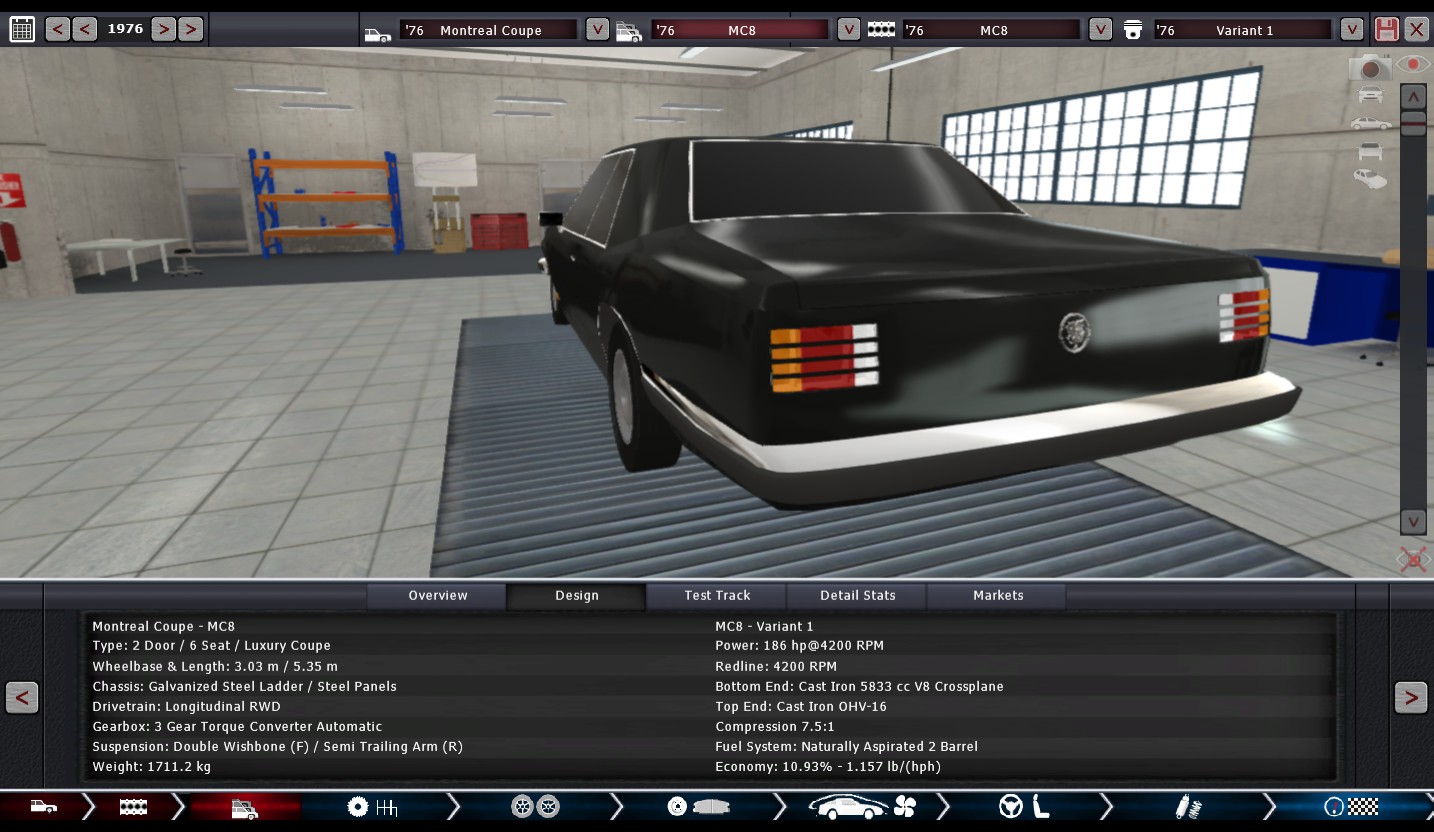Screen dimensions: 1434x832
Task: Click the 'Type: 2 Door / 6 Seat / Luxury Coupe' line
Action: click(x=211, y=646)
